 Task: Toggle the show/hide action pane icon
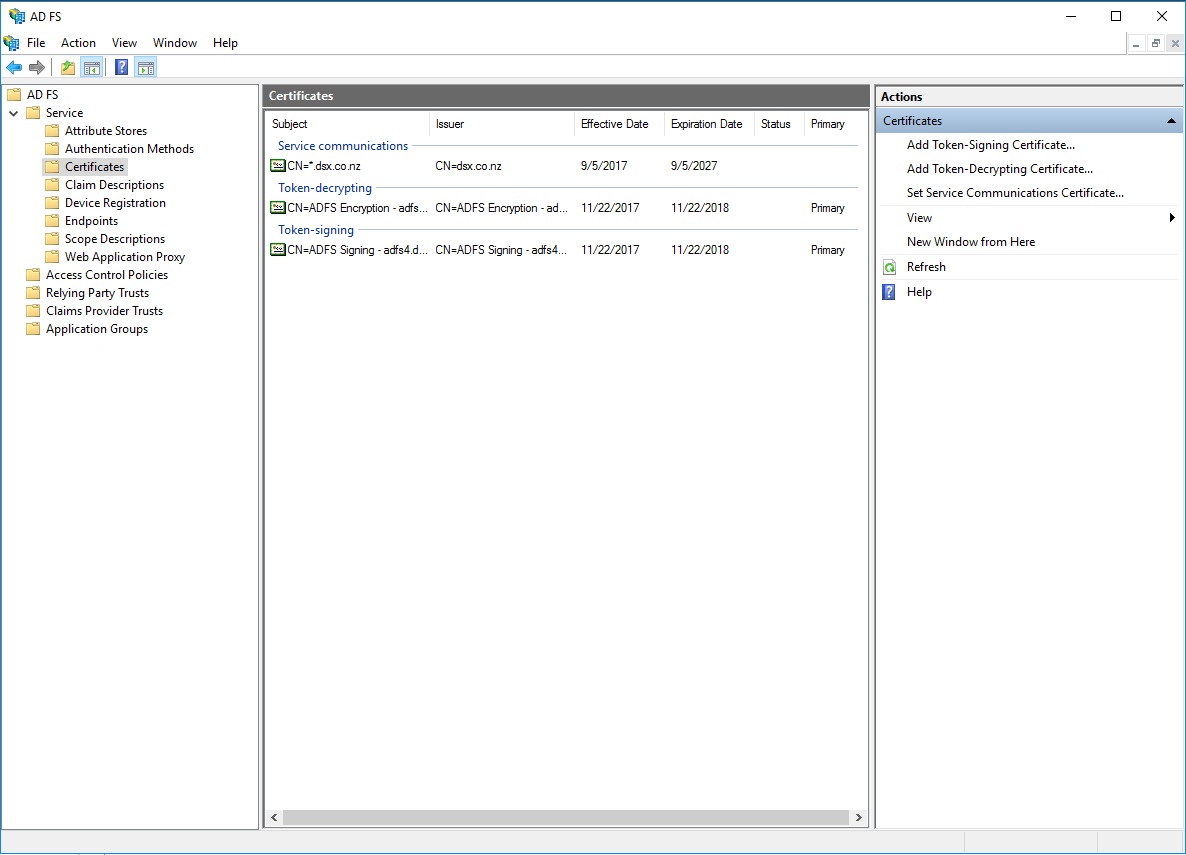click(x=146, y=67)
